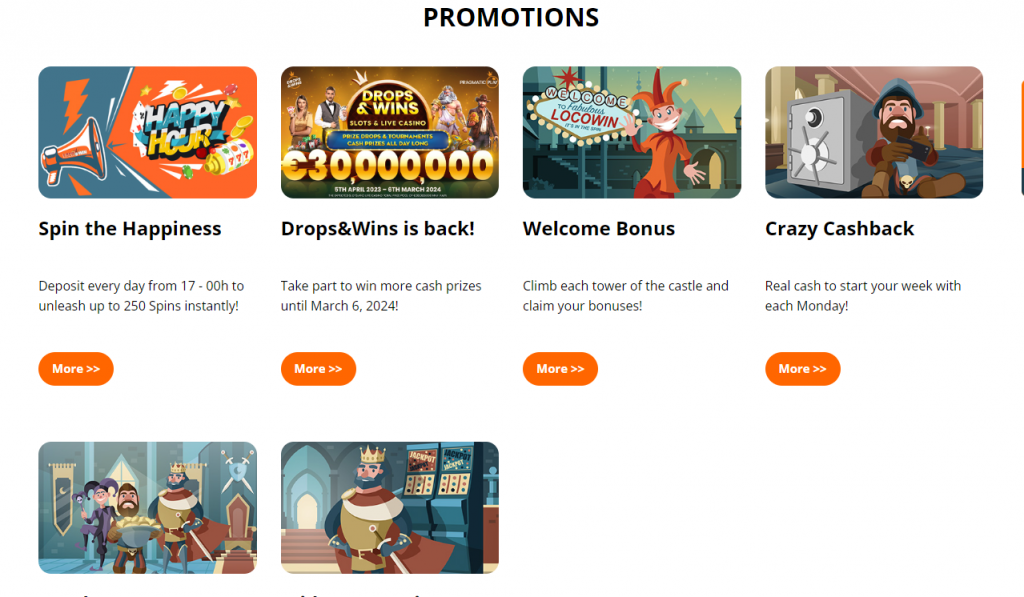Click More under Crazy Cashback
Image resolution: width=1024 pixels, height=597 pixels.
coord(803,369)
